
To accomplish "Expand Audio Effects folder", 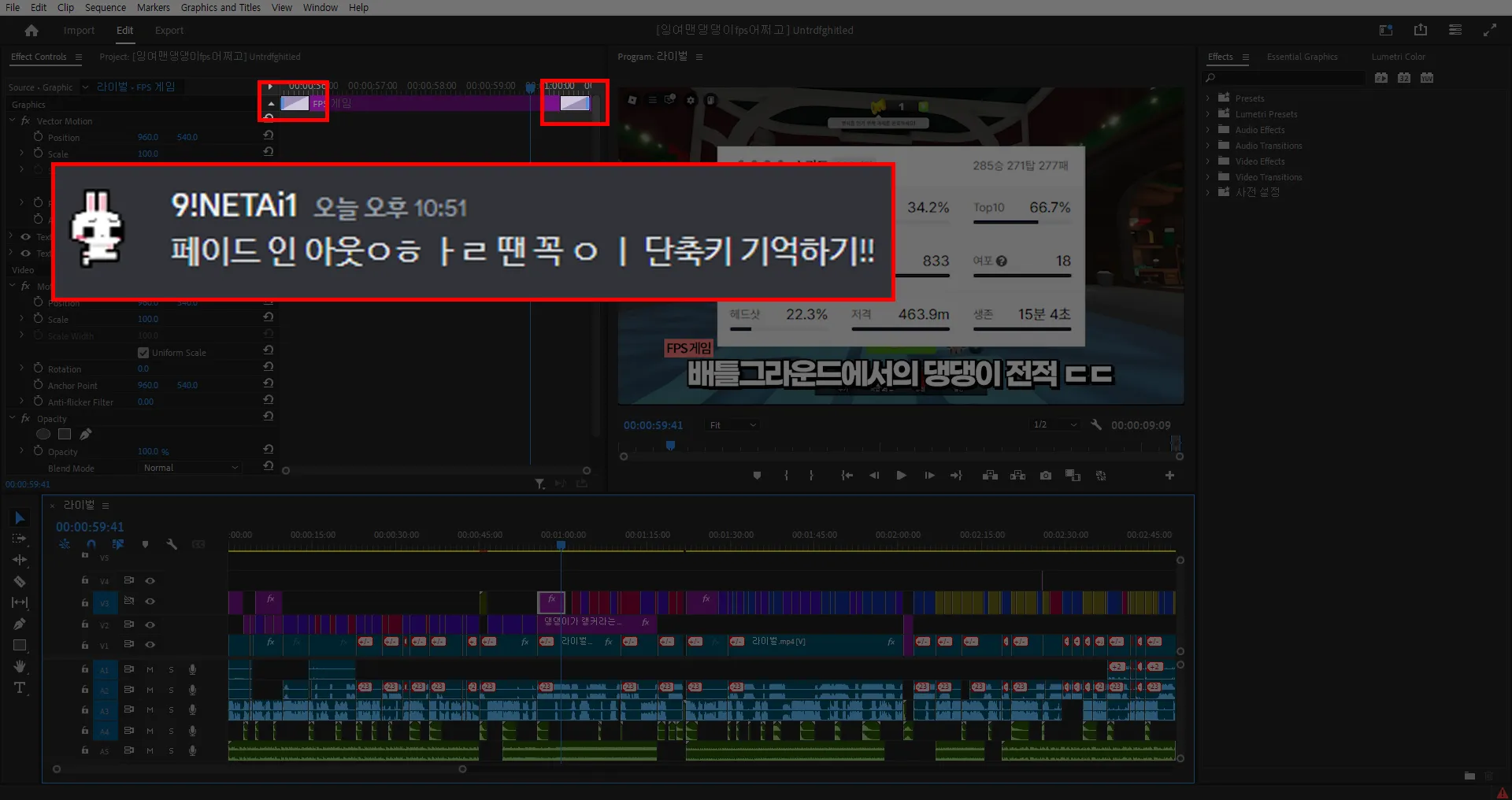I will [x=1207, y=130].
